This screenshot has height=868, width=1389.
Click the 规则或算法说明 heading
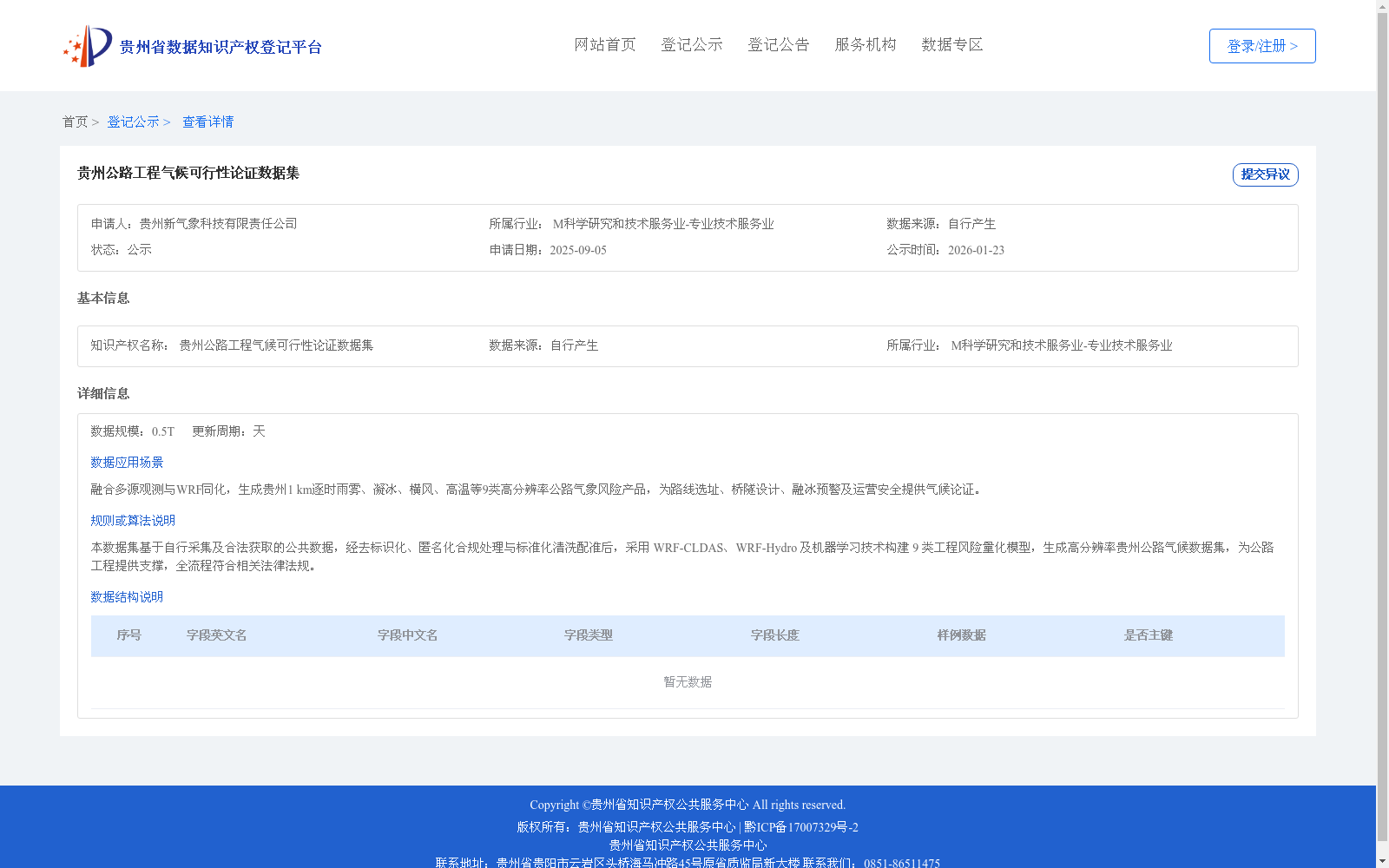pyautogui.click(x=133, y=521)
